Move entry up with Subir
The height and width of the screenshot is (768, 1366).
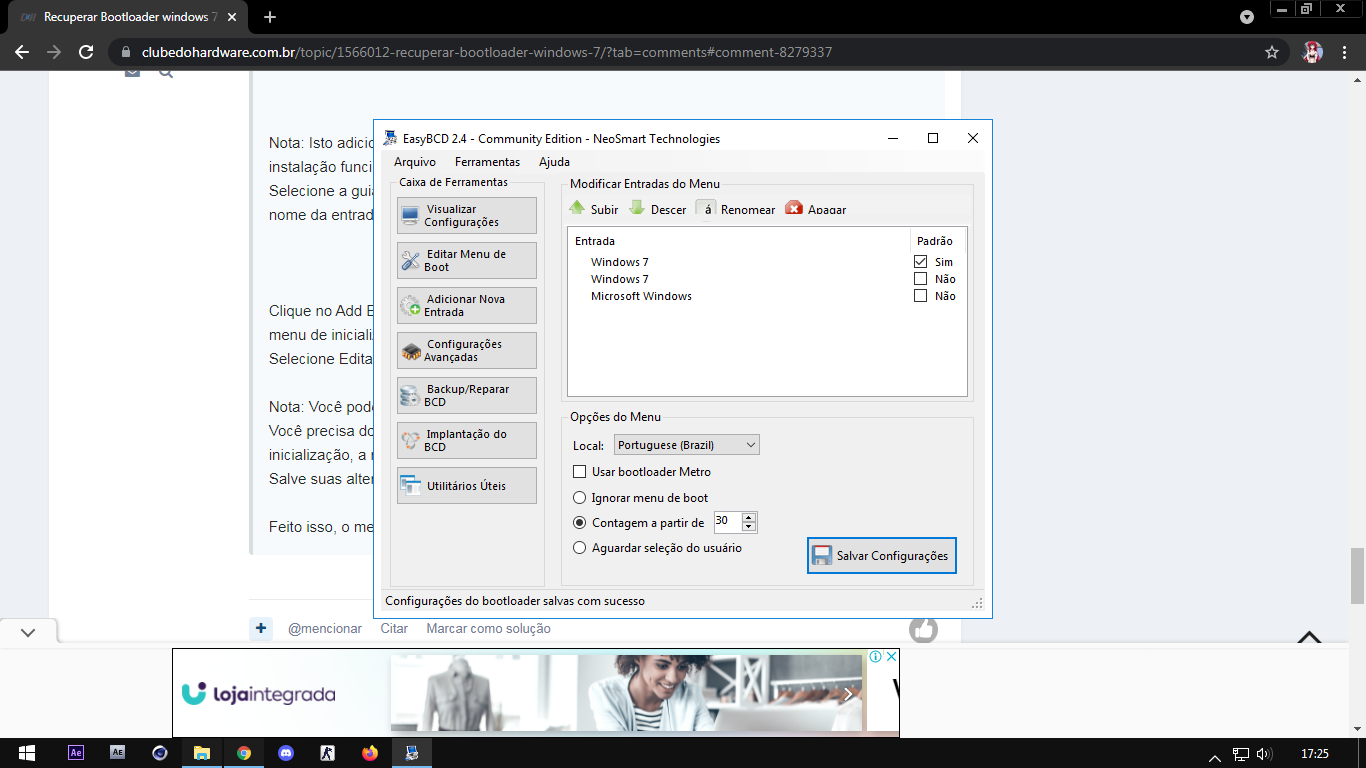click(x=594, y=209)
